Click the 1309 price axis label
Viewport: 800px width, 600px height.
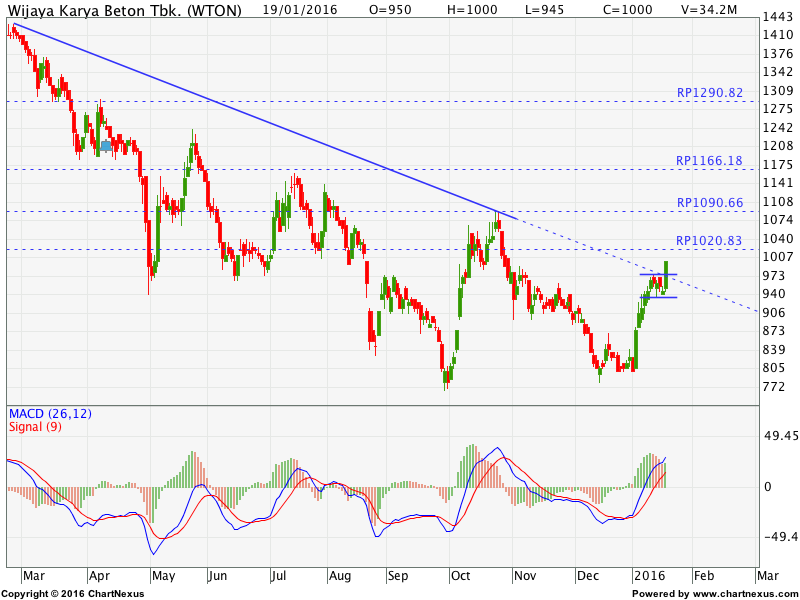[x=778, y=90]
